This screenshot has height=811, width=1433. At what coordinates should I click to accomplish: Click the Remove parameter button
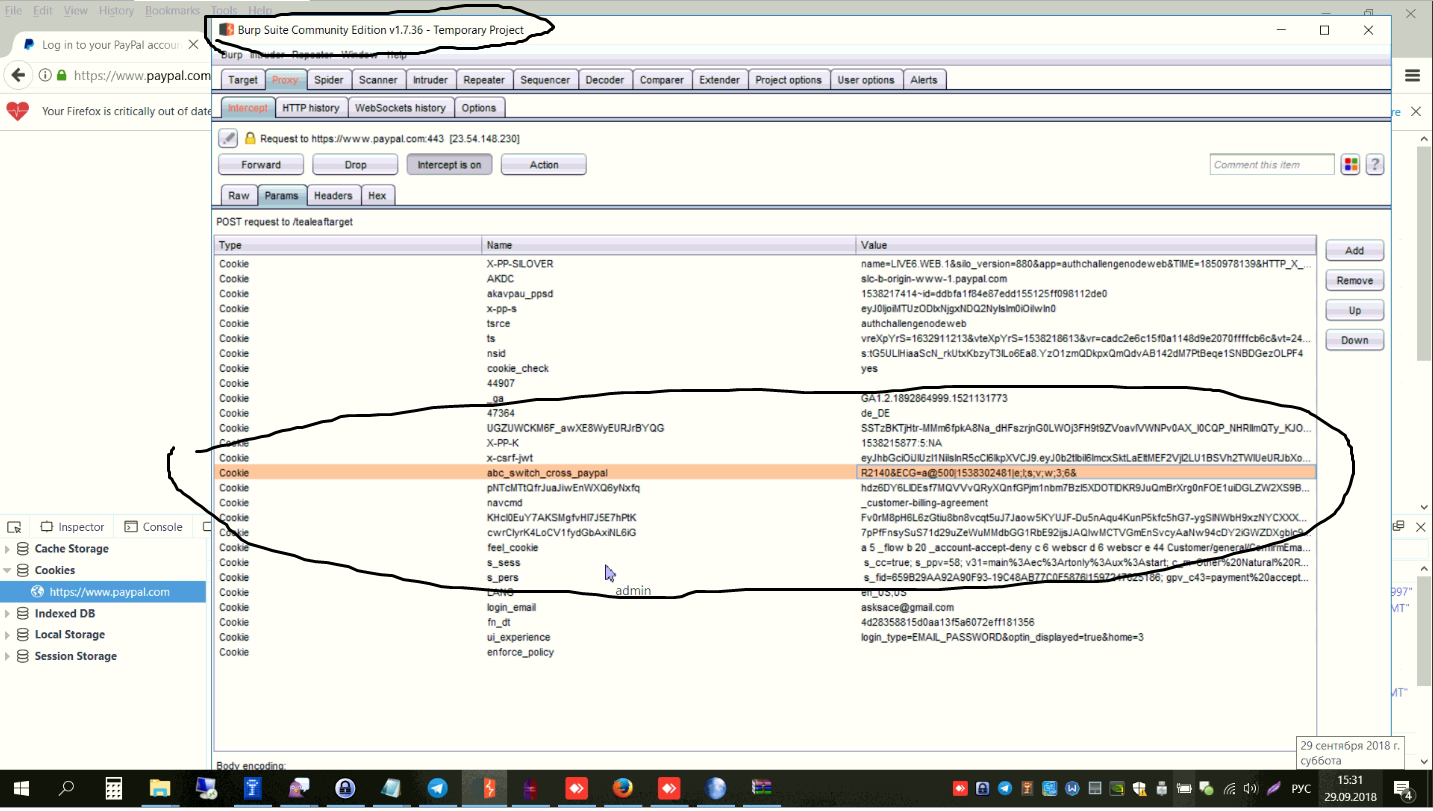[1354, 281]
